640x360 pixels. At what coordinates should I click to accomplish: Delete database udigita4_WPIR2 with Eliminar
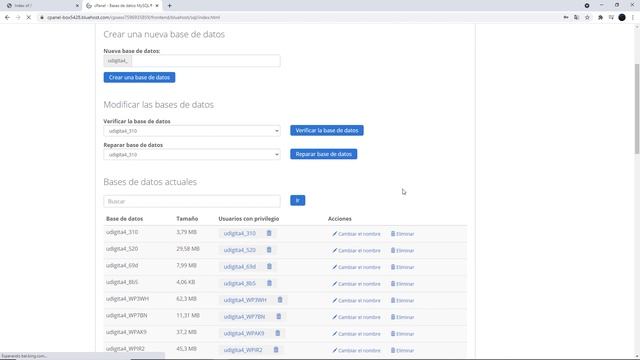[x=402, y=351]
